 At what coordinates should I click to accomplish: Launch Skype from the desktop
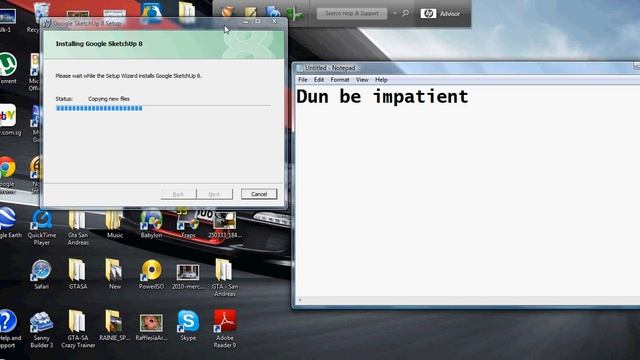point(188,322)
